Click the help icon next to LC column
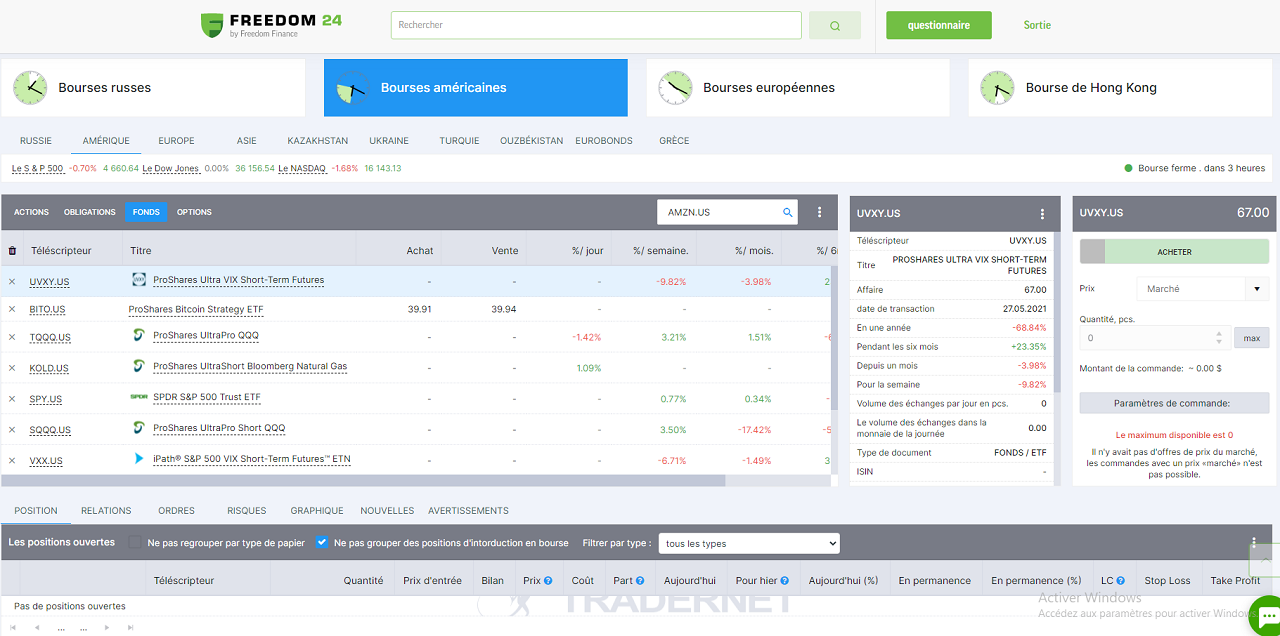 1122,581
